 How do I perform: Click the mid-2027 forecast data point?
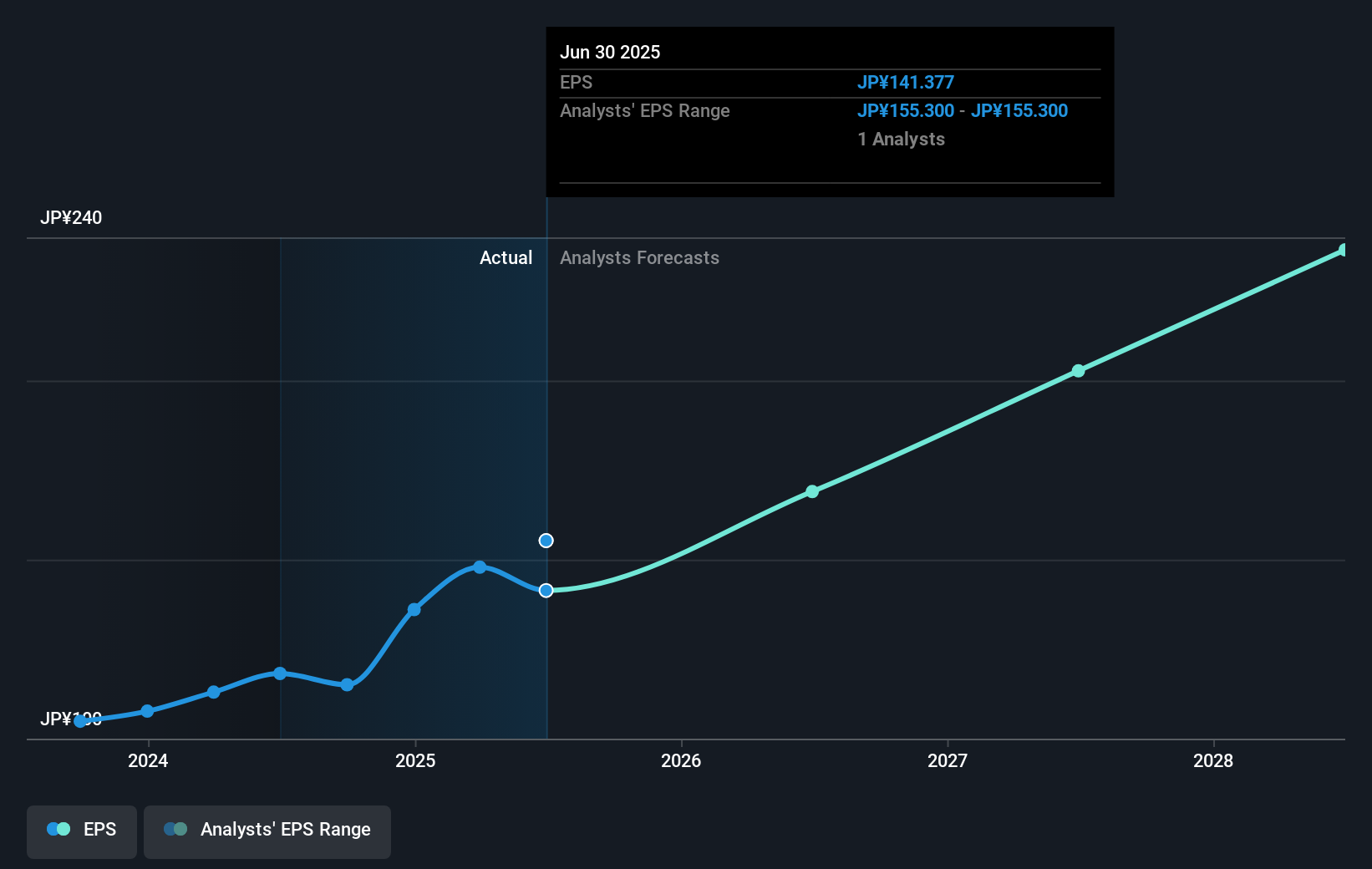(1078, 372)
